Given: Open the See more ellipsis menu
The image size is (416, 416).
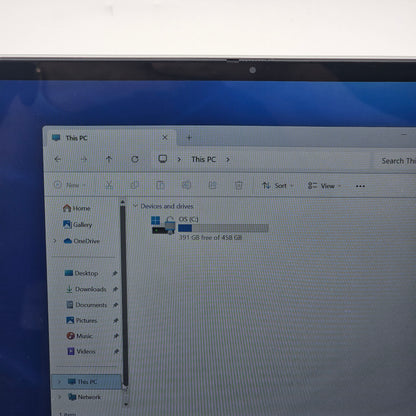Looking at the screenshot, I should pos(360,186).
